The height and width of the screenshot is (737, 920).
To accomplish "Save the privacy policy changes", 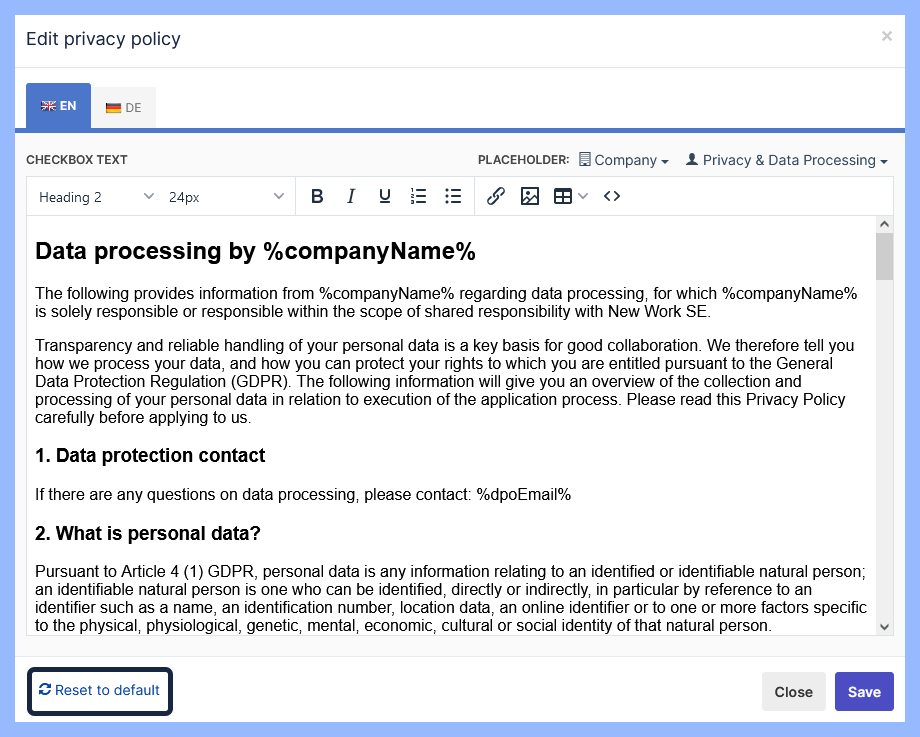I will 864,692.
